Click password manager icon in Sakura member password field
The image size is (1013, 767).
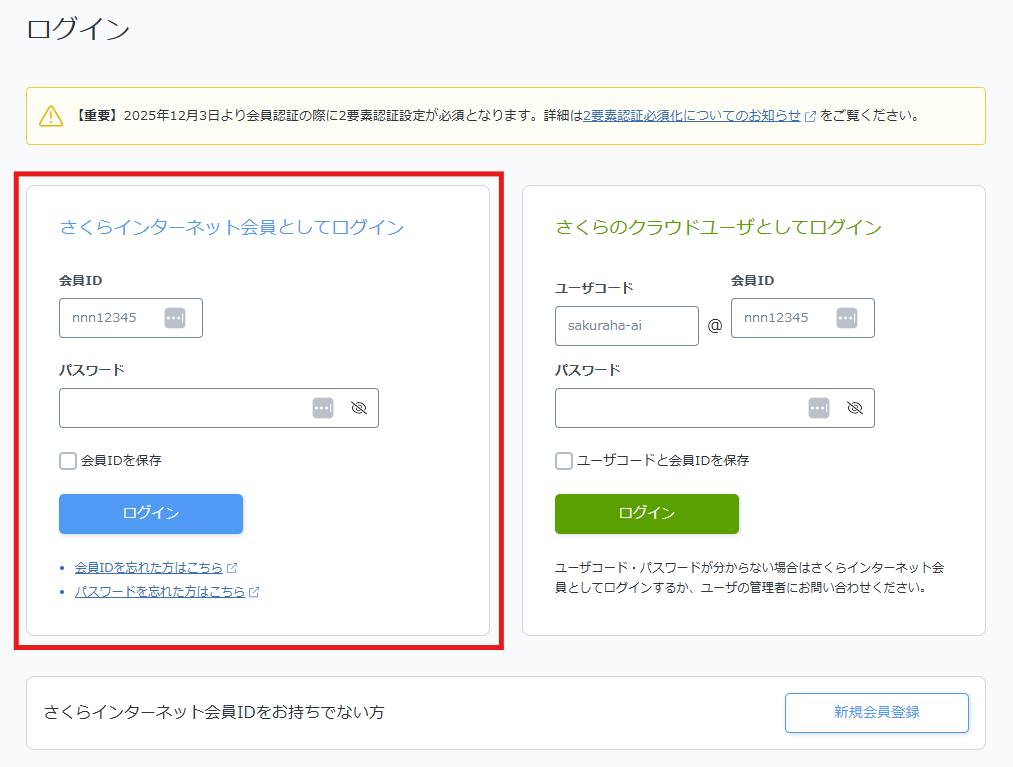coord(323,408)
